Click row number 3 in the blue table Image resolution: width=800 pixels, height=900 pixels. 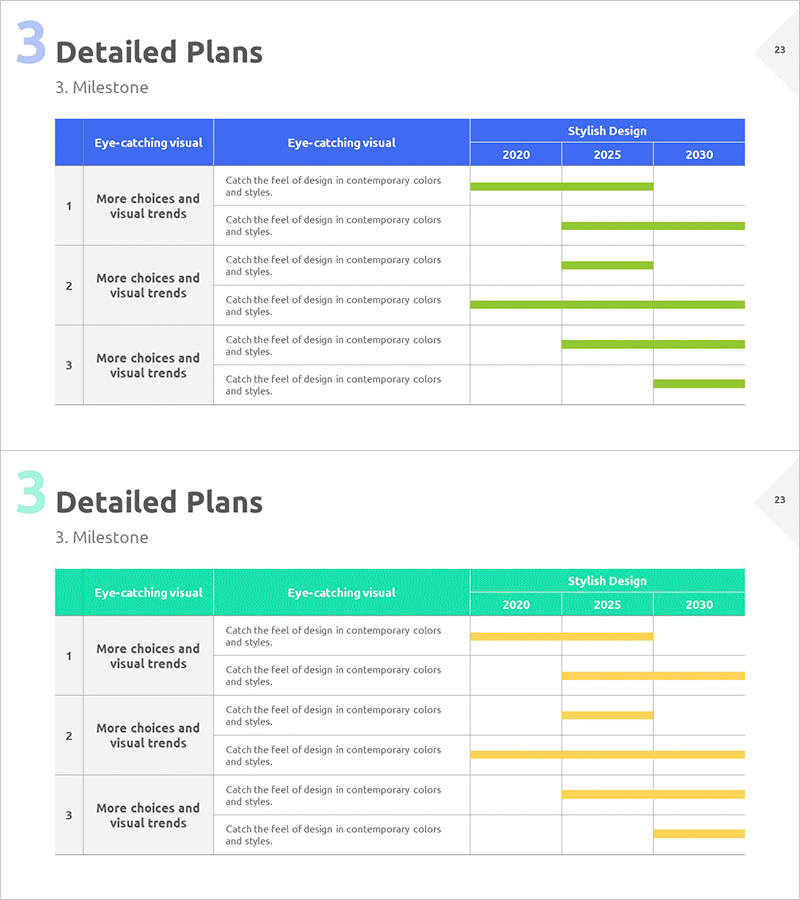click(x=69, y=365)
